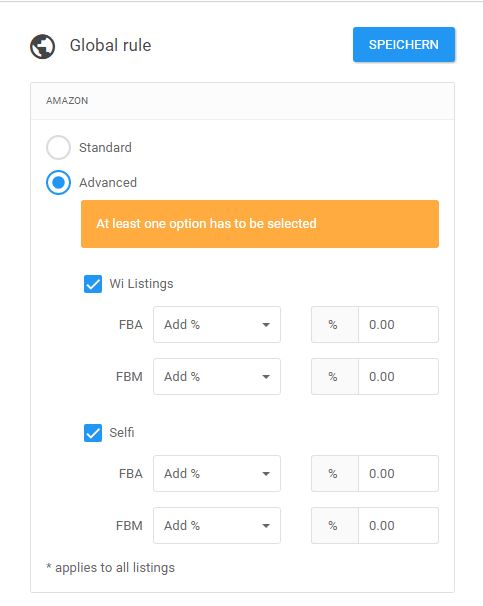Click the Wi Listings FBA percent value field
Screen dimensions: 483x606
pyautogui.click(x=398, y=325)
